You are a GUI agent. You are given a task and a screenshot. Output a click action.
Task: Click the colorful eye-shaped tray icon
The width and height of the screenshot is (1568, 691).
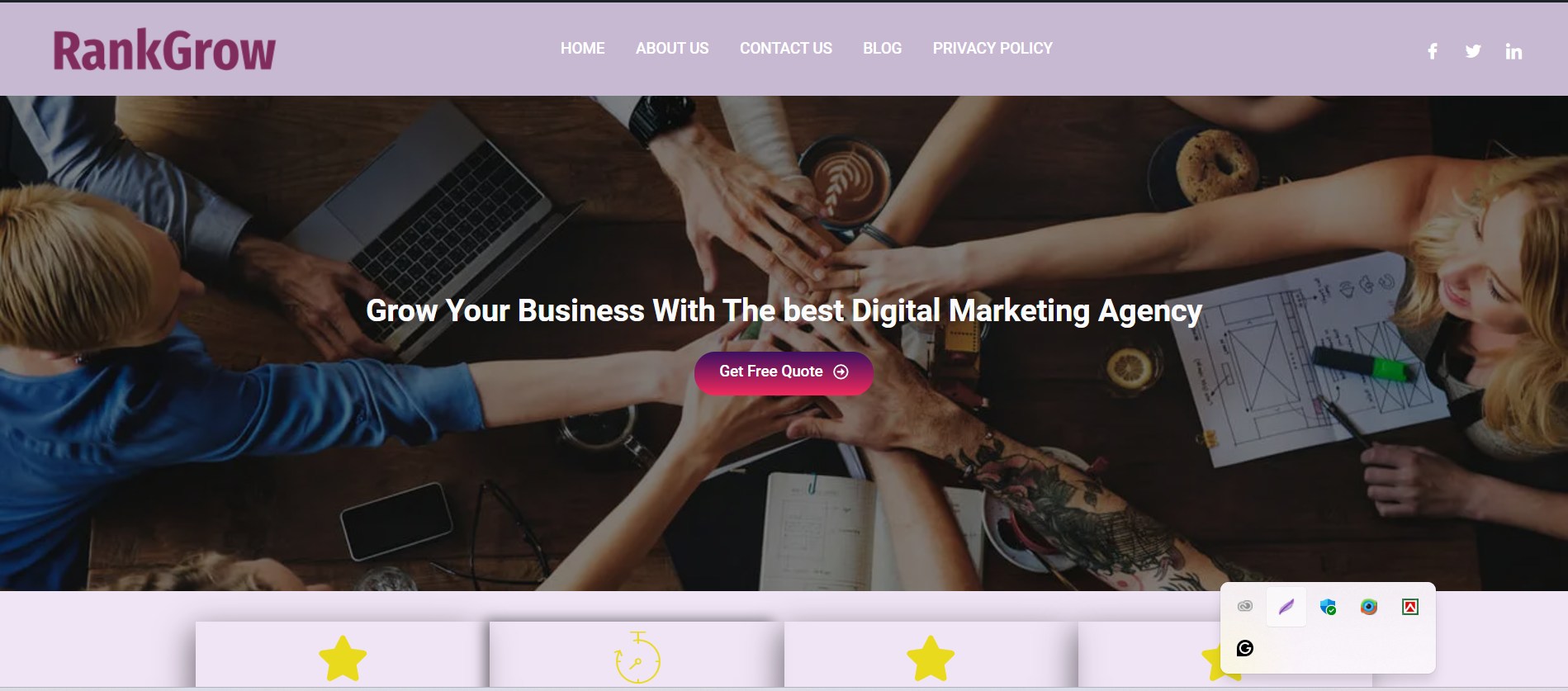tap(1369, 607)
